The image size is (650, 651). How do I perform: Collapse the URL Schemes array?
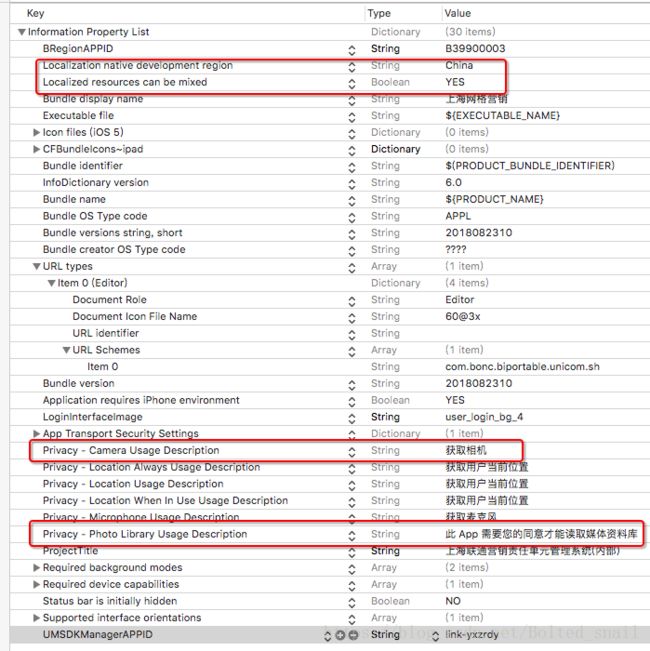click(x=66, y=350)
